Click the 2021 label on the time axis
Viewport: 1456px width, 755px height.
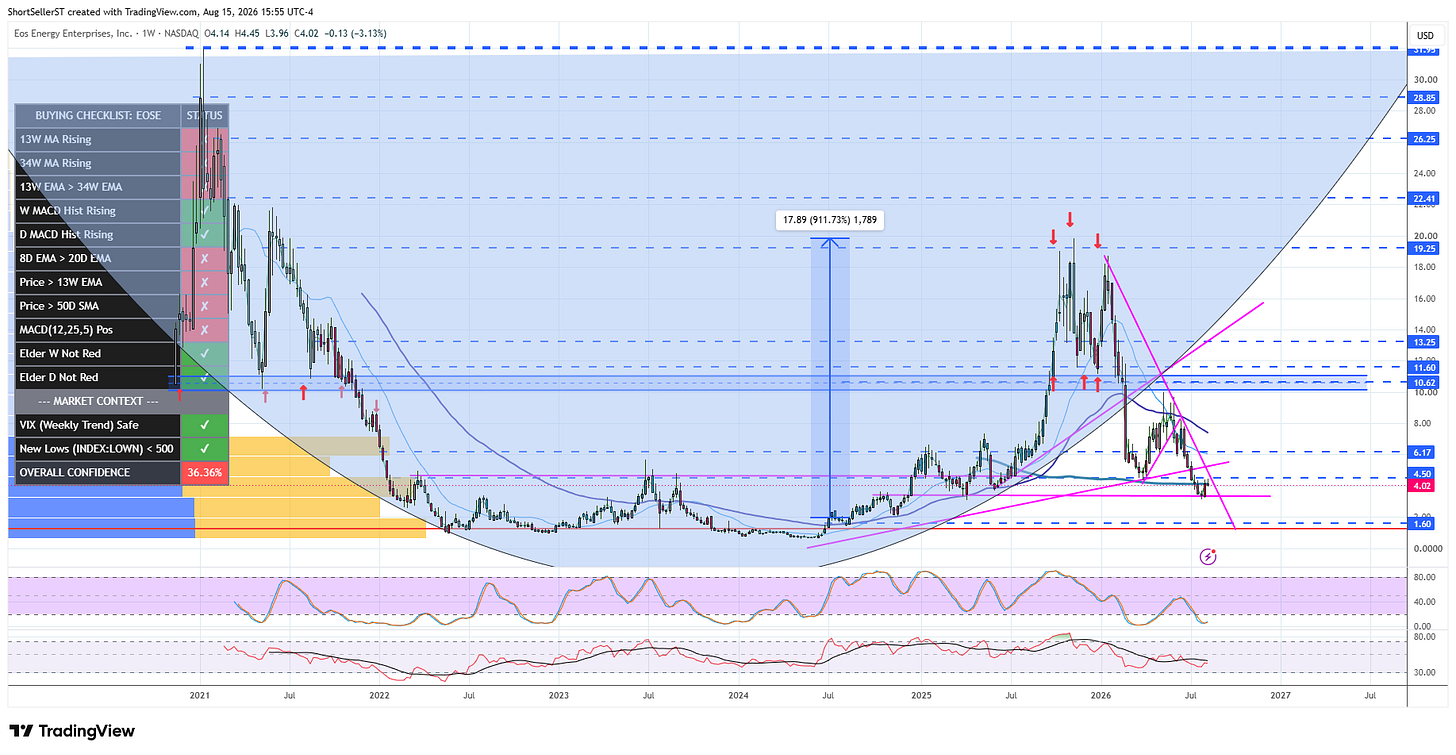[199, 694]
